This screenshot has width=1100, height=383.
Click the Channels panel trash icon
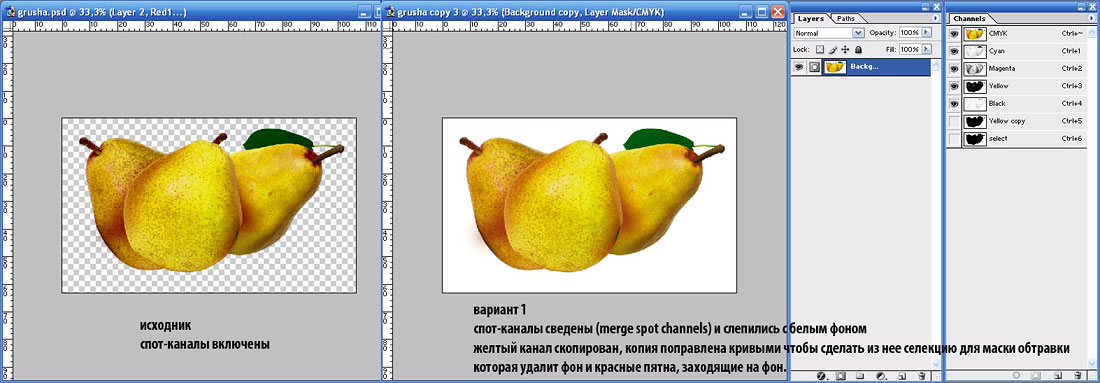click(1078, 375)
